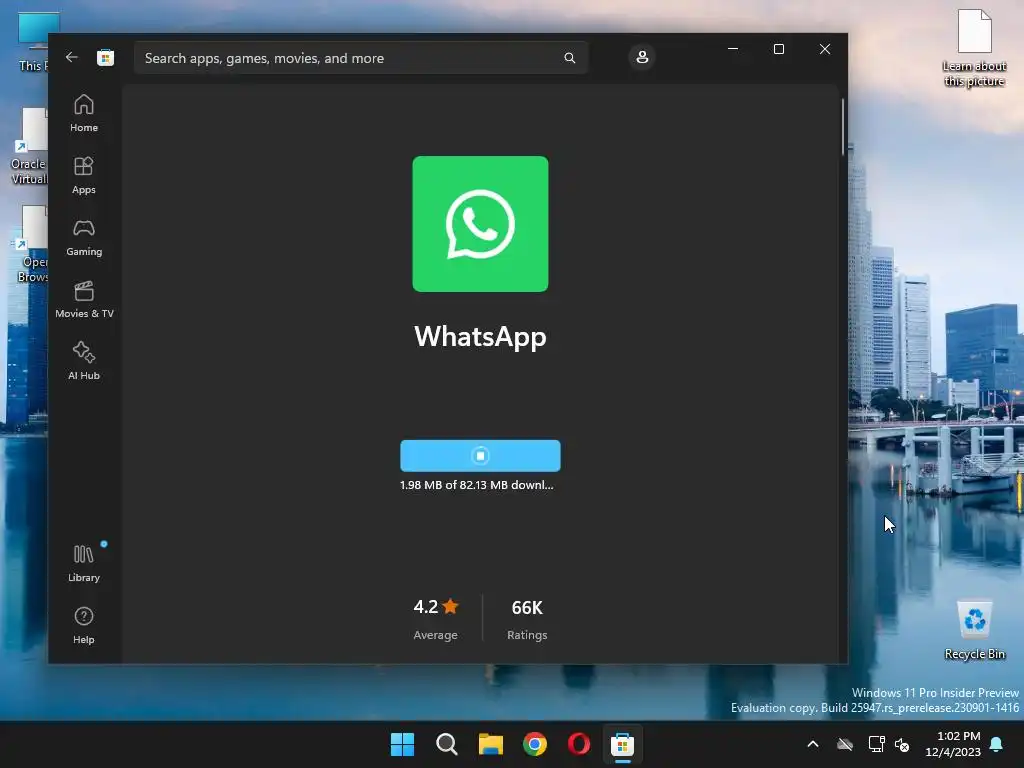The image size is (1024, 768).
Task: Click the network tray icon
Action: pos(876,744)
